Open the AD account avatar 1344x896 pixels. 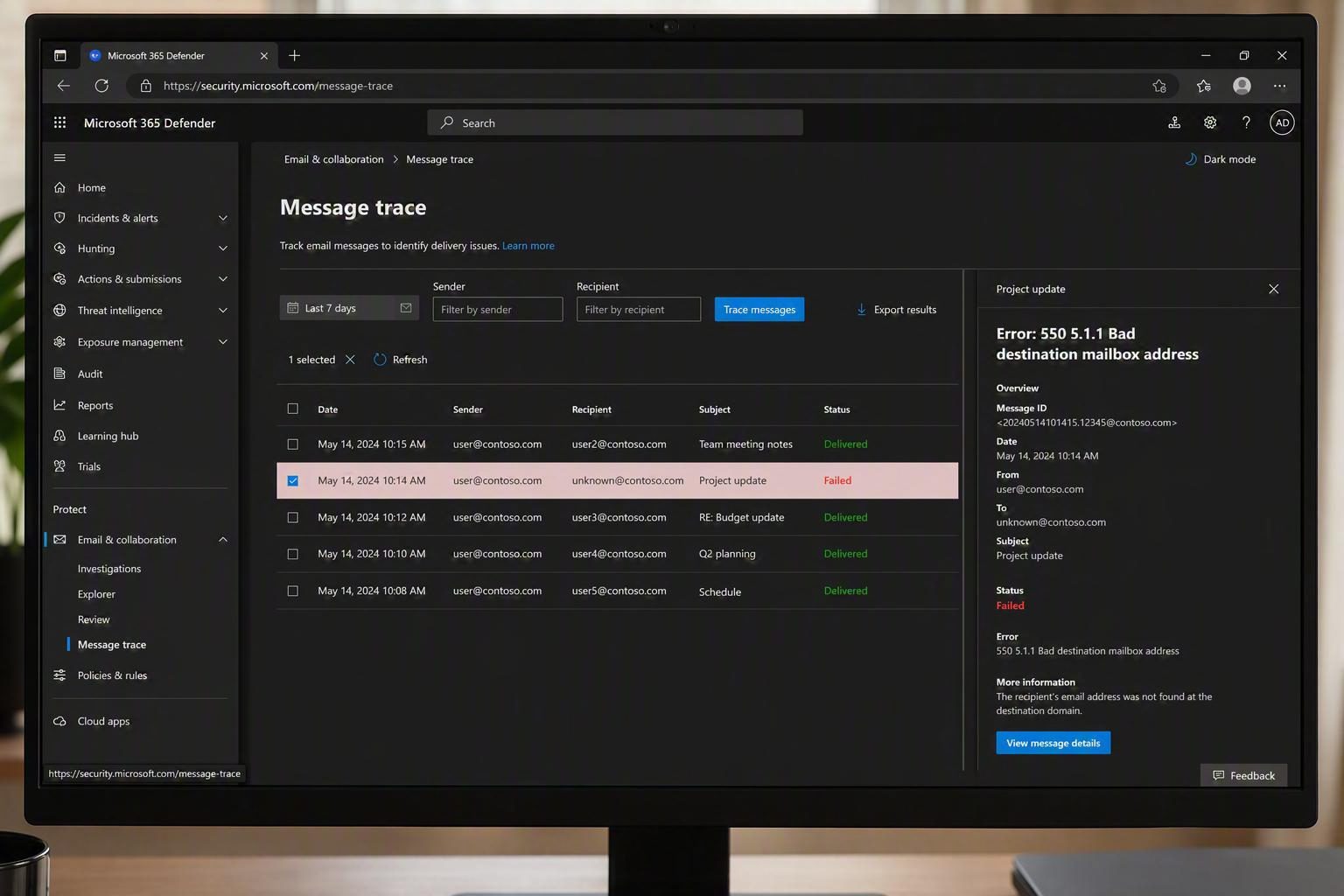click(1282, 122)
